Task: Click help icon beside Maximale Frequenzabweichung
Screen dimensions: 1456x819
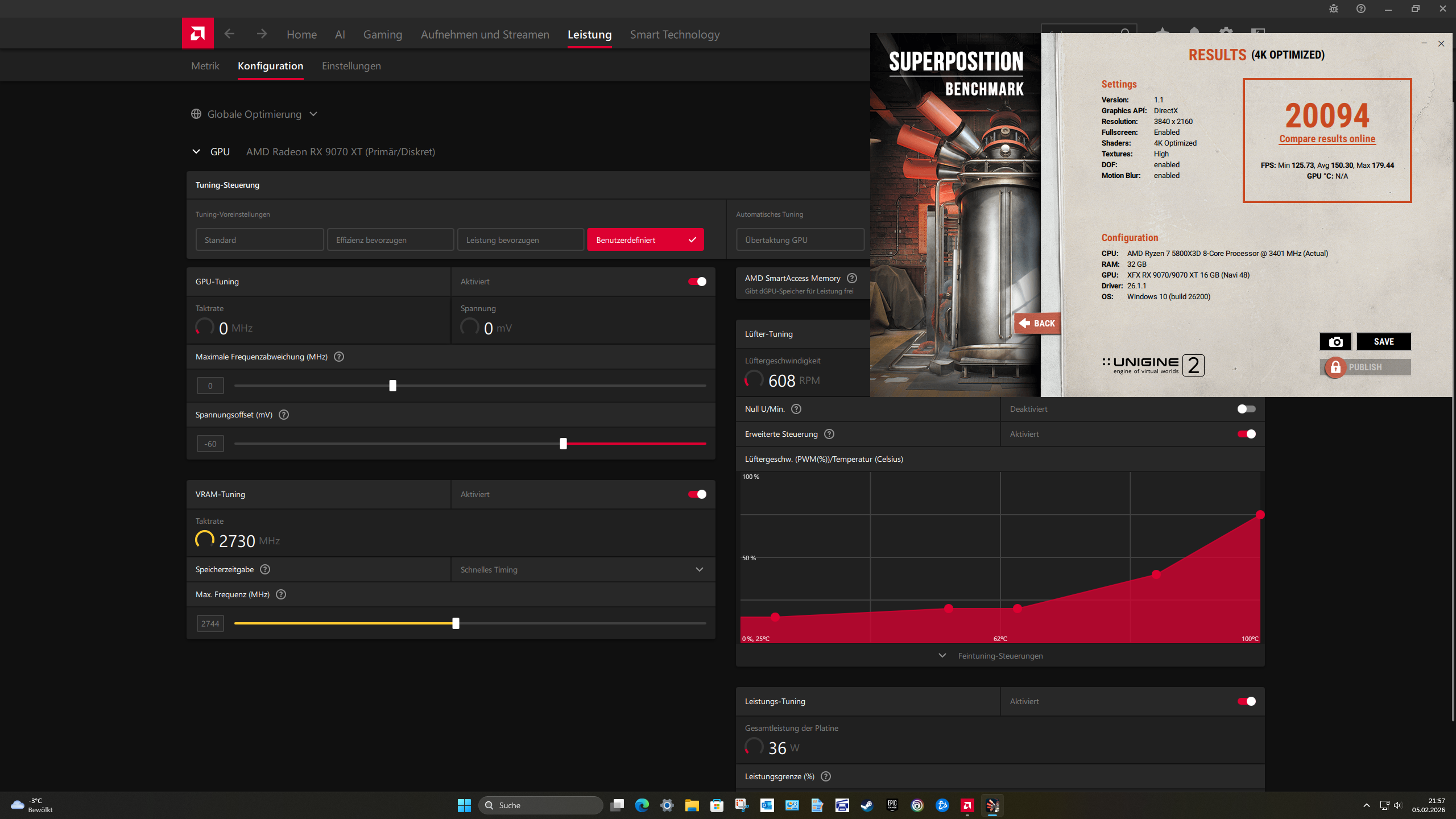Action: tap(339, 357)
